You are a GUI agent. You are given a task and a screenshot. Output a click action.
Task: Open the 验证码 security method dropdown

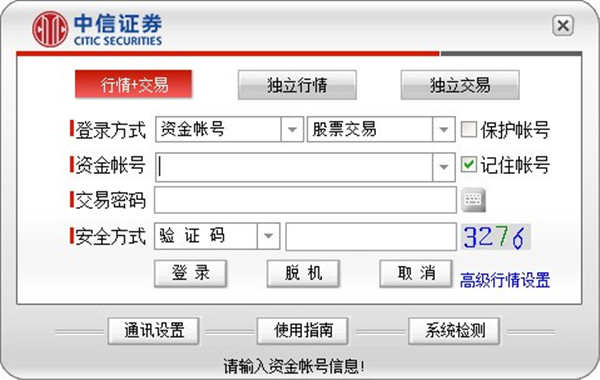click(x=268, y=236)
